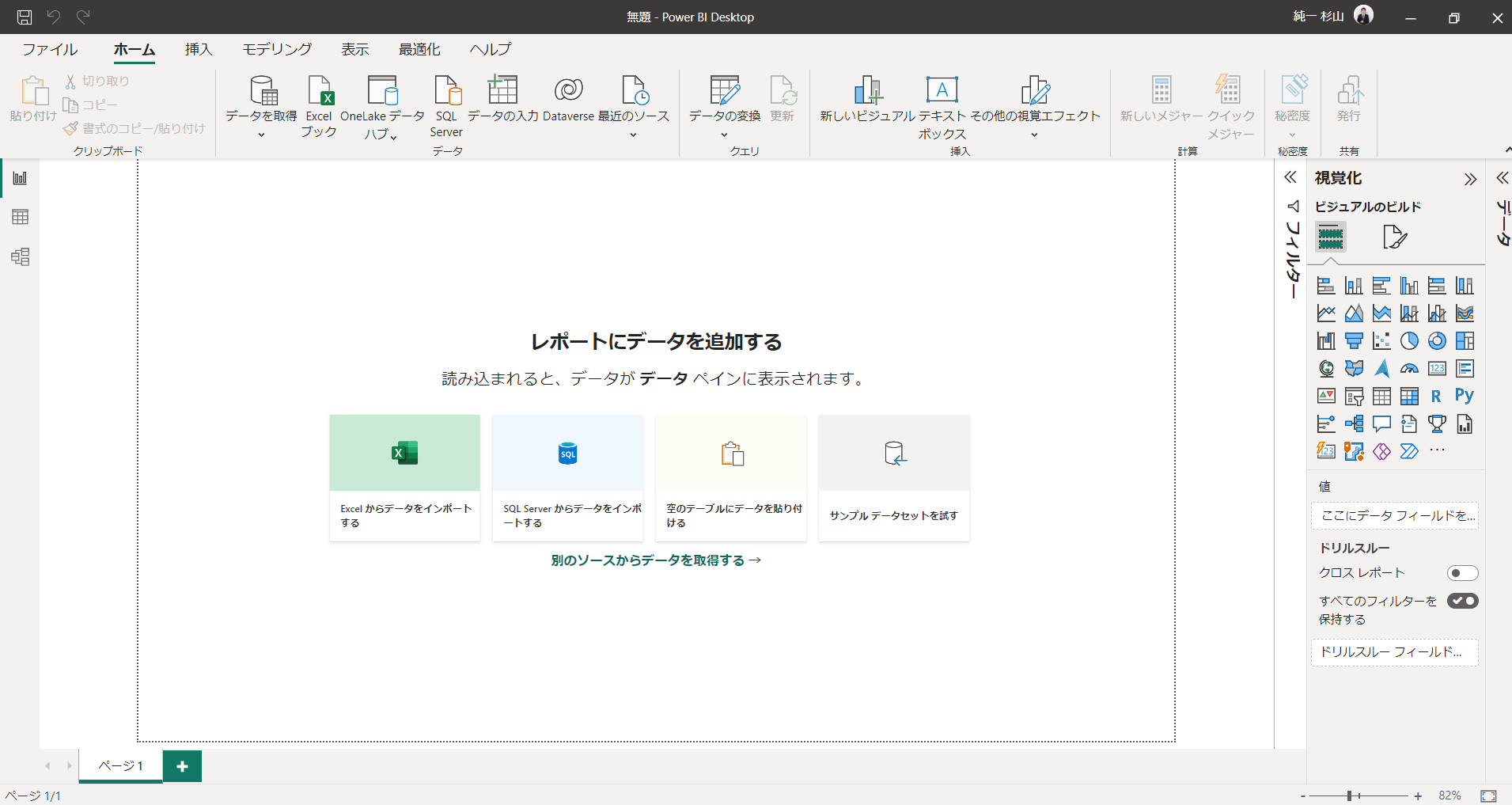Click the Excel からデータをインポートする card

[404, 478]
